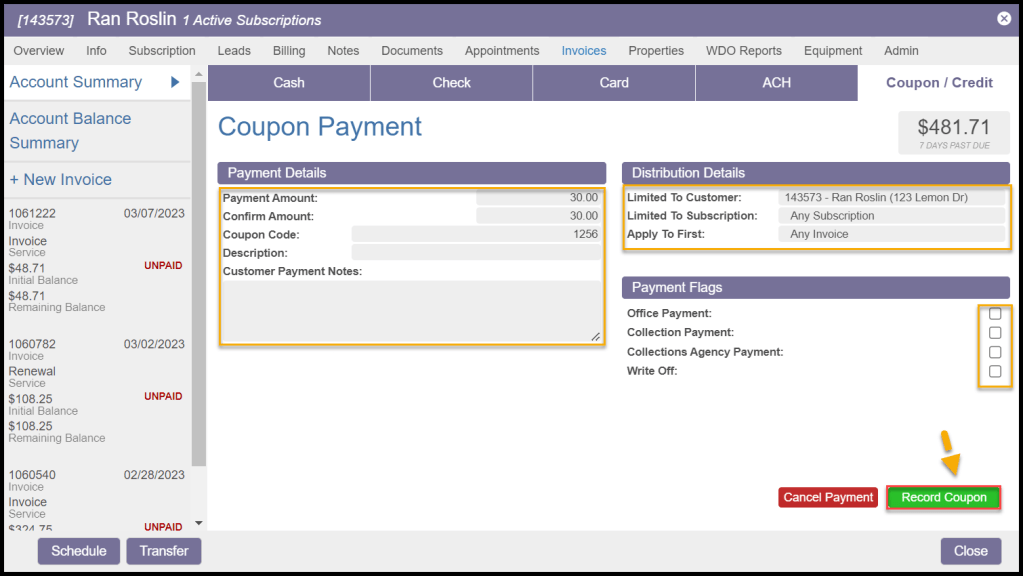
Task: Toggle the Collections Agency Payment checkbox
Action: pos(995,352)
